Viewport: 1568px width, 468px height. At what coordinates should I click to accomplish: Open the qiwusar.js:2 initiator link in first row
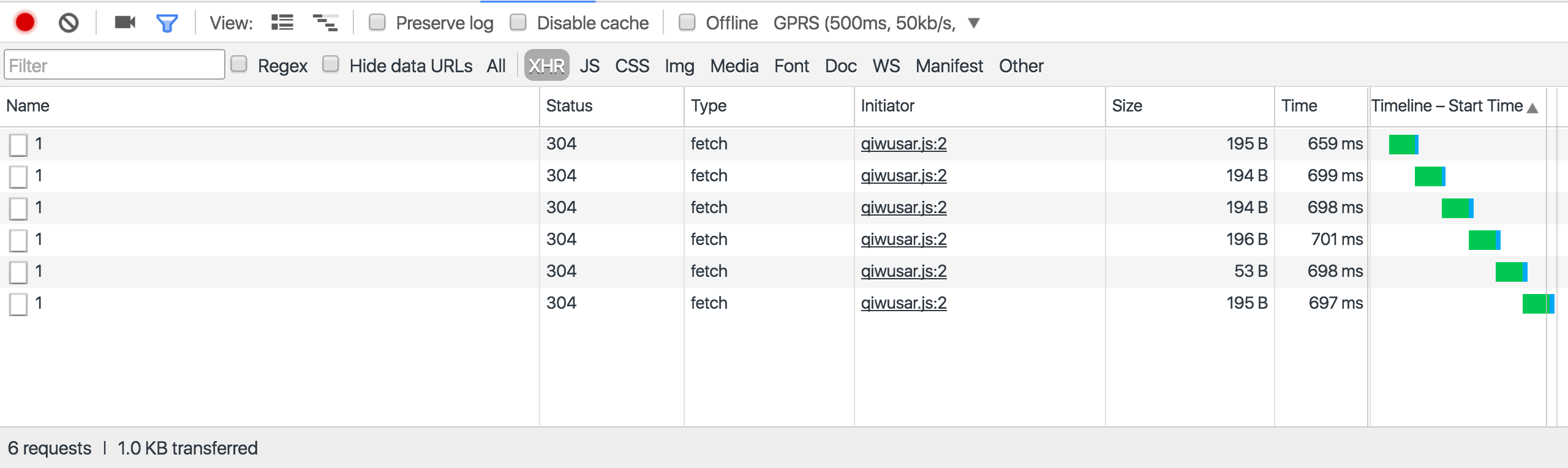click(903, 144)
